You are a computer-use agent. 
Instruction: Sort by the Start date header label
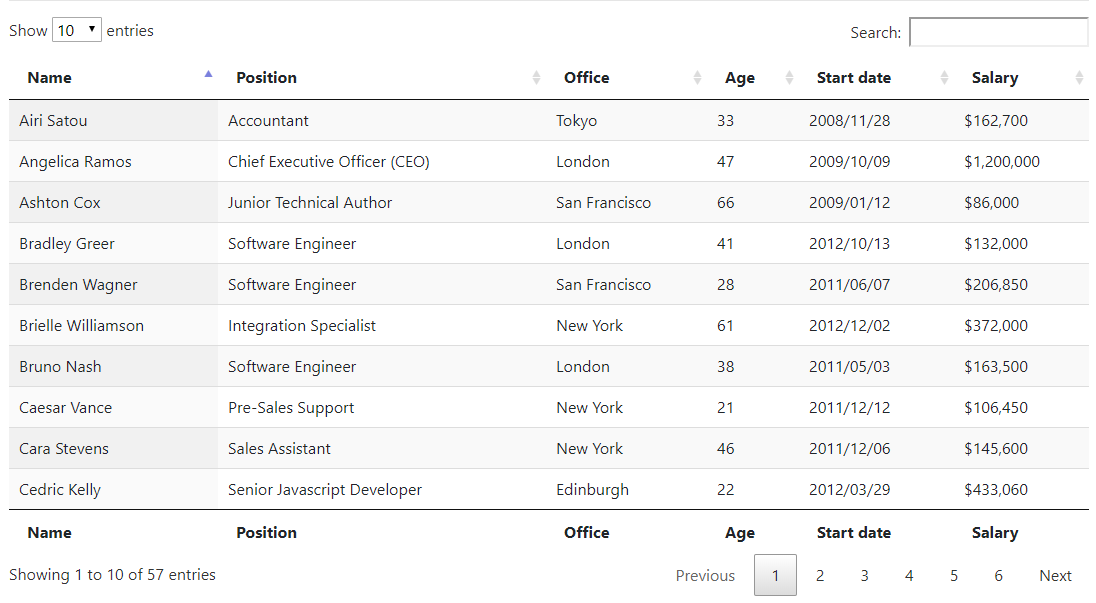click(853, 78)
